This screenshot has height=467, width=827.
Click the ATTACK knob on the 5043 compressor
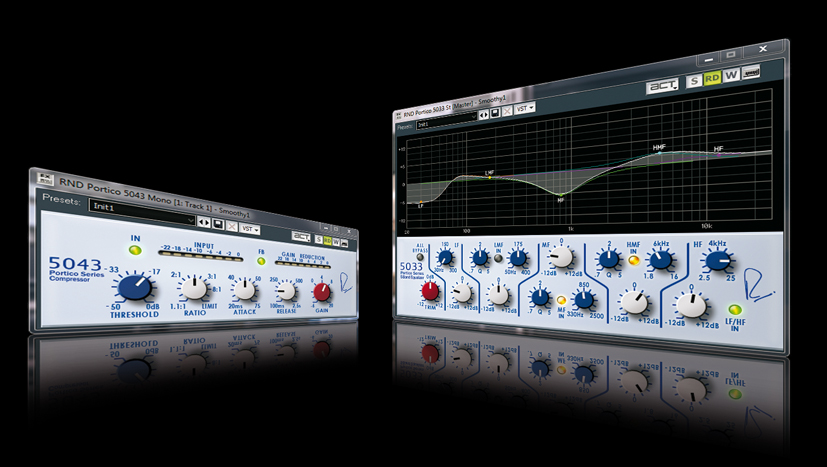pos(244,290)
